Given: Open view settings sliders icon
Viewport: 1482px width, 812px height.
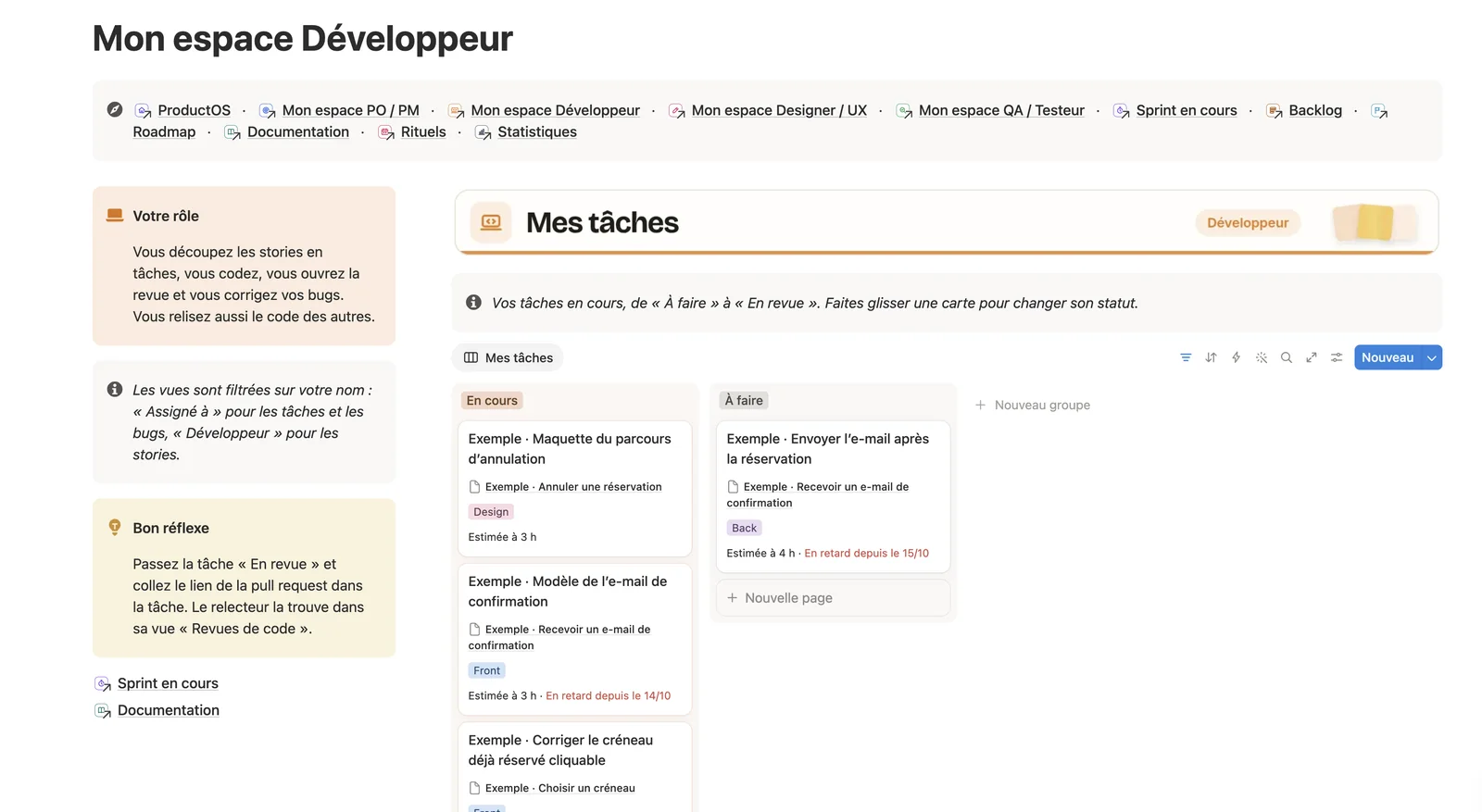Looking at the screenshot, I should tap(1336, 357).
